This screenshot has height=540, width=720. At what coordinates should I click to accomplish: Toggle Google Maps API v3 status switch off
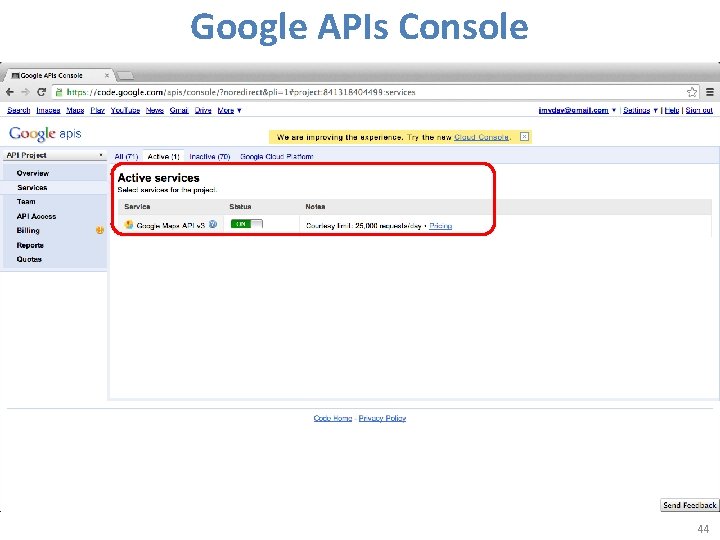pyautogui.click(x=247, y=224)
